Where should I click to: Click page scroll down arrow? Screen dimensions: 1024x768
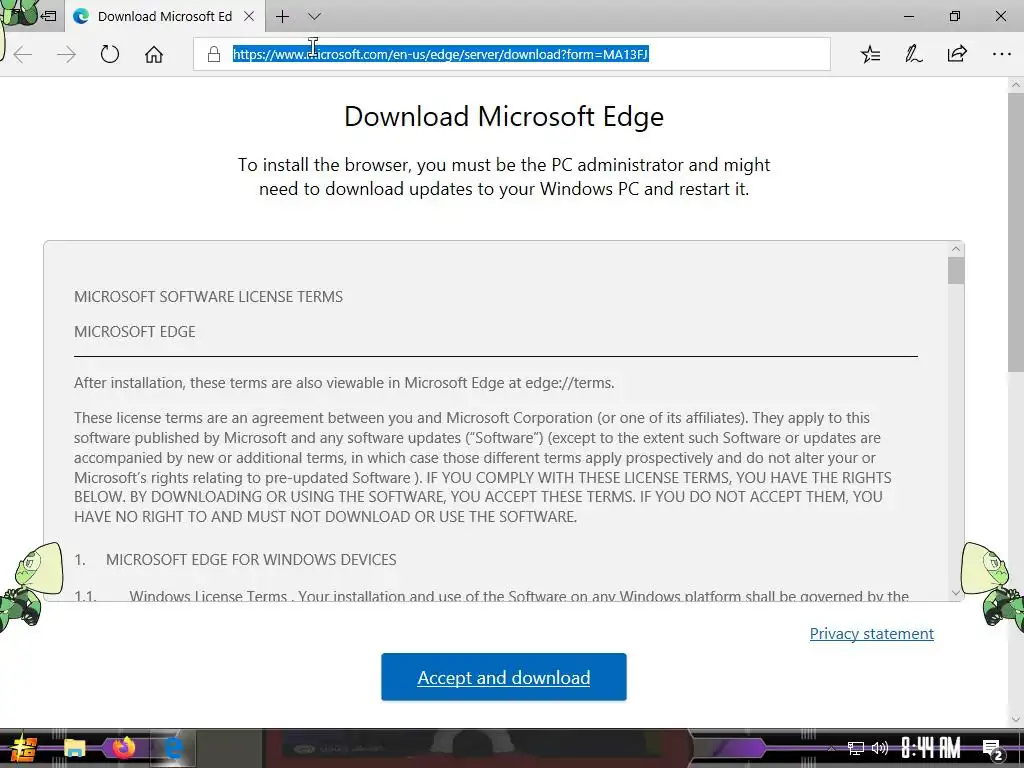coord(1016,719)
